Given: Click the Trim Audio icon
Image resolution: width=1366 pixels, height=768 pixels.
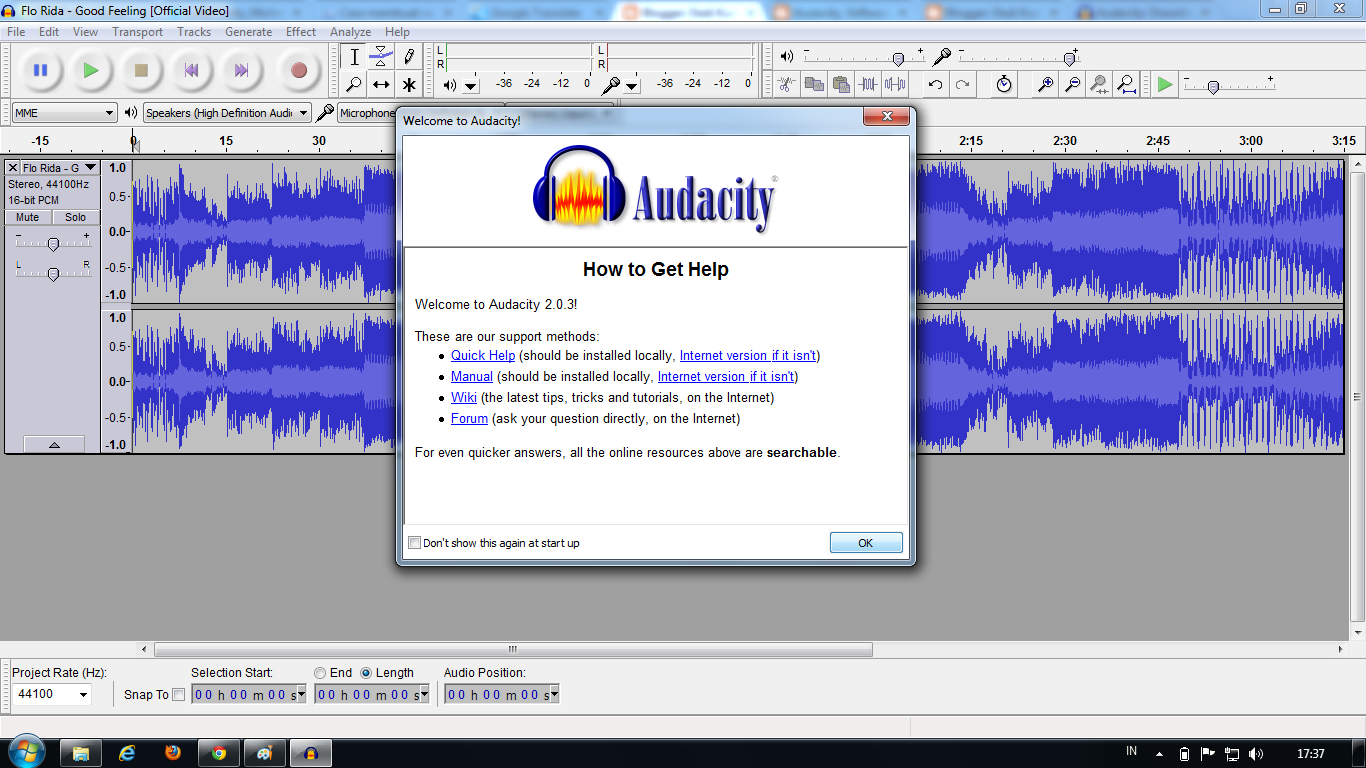Looking at the screenshot, I should click(x=866, y=85).
